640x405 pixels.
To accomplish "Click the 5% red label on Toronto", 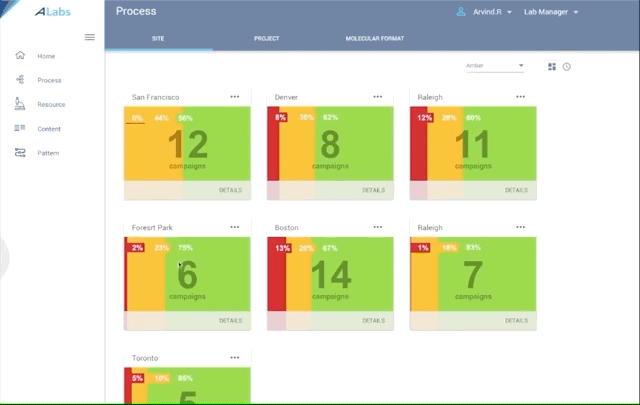I will tap(137, 378).
